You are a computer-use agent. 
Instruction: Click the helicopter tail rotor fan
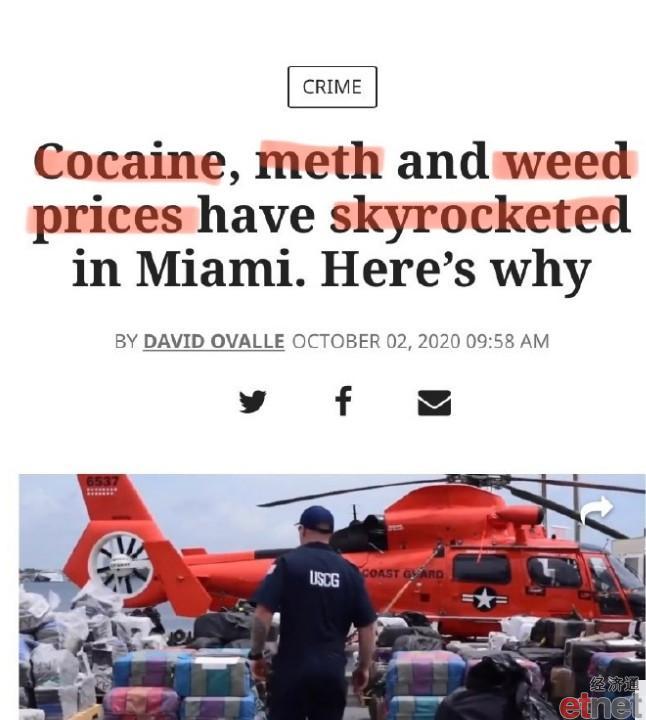[120, 563]
